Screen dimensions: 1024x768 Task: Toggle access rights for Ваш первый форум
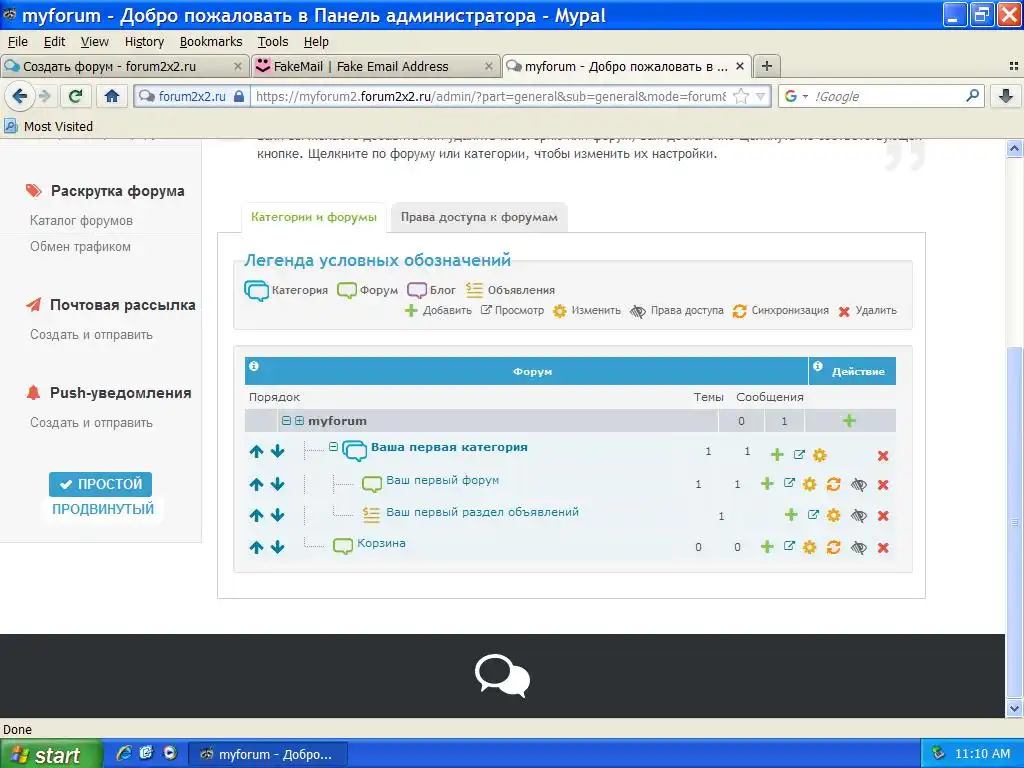click(859, 485)
